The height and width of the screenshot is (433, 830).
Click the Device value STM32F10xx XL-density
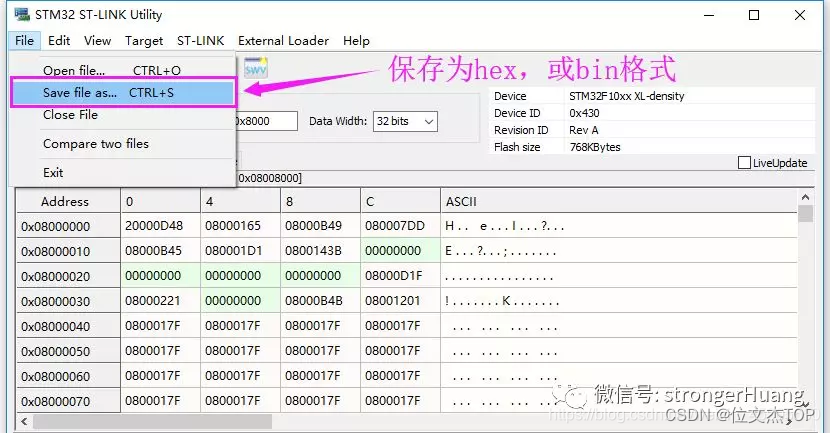click(x=627, y=96)
